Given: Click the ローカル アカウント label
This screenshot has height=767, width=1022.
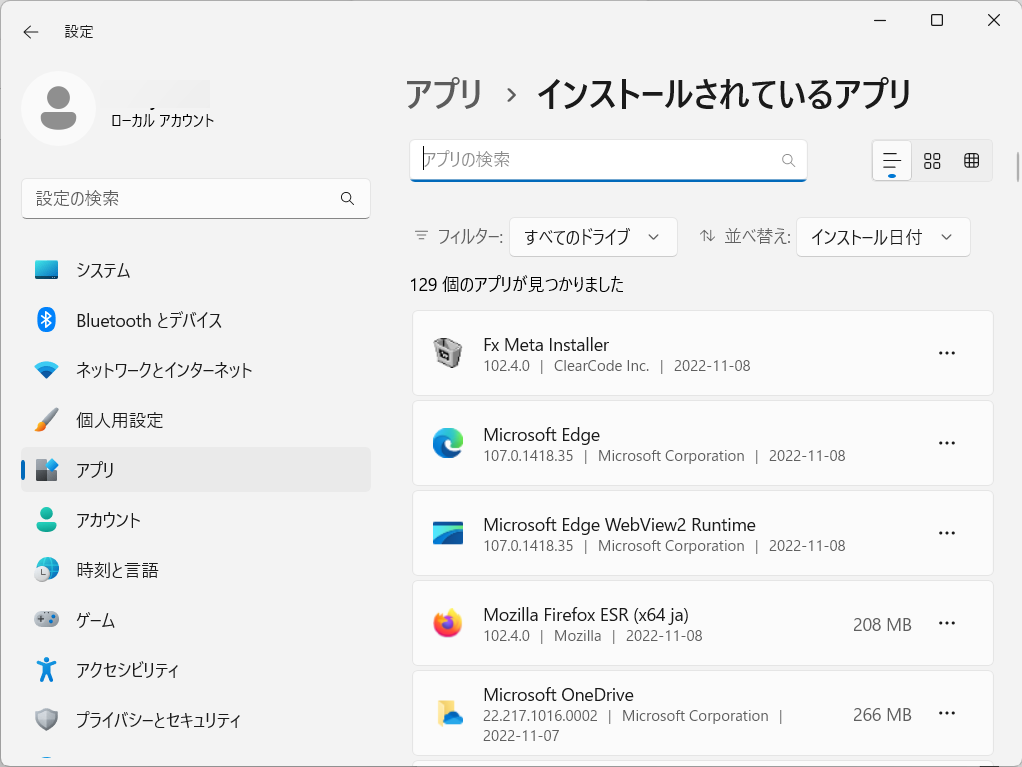Looking at the screenshot, I should tap(162, 121).
